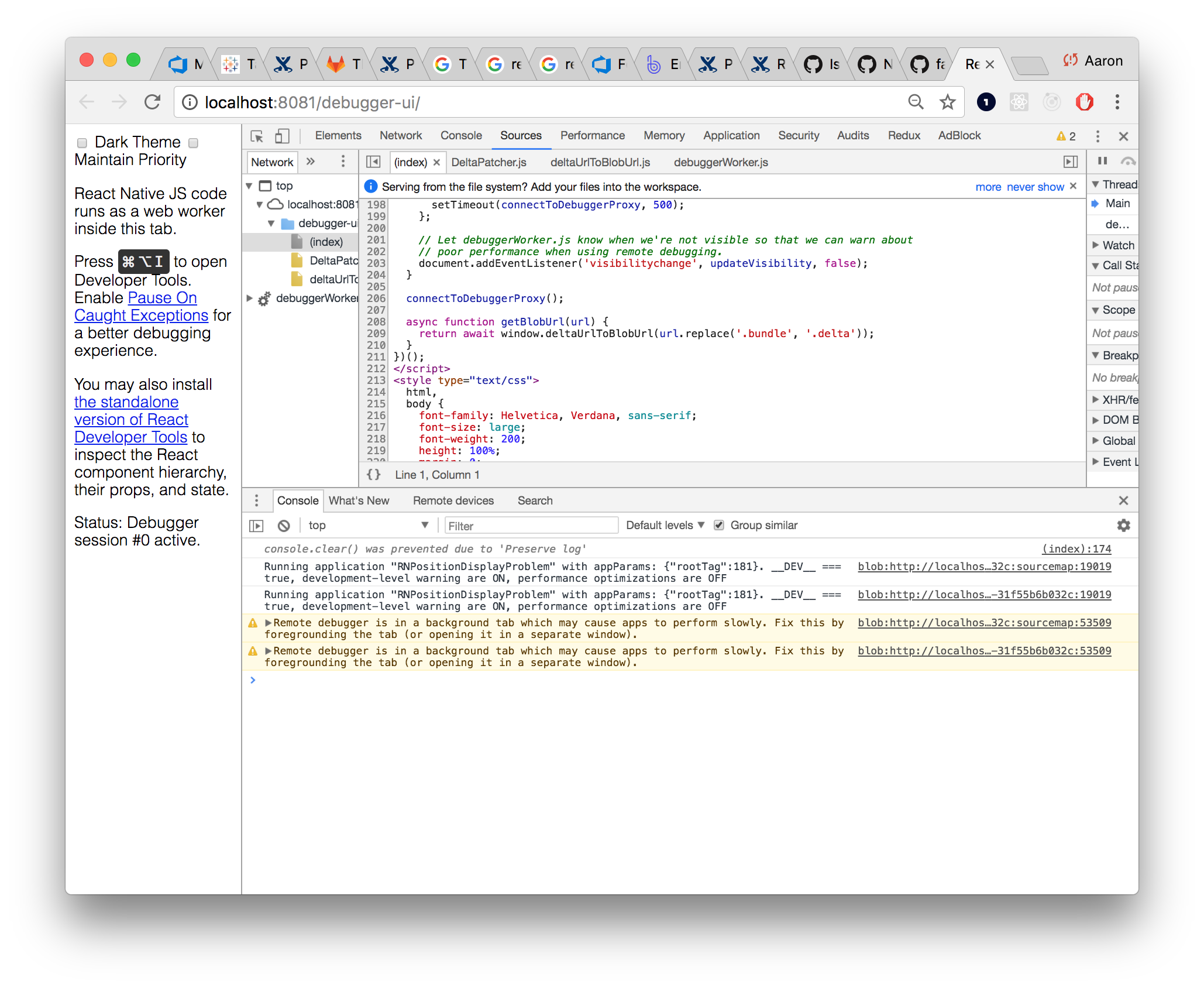This screenshot has height=988, width=1204.
Task: Open console settings gear icon
Action: (1123, 526)
